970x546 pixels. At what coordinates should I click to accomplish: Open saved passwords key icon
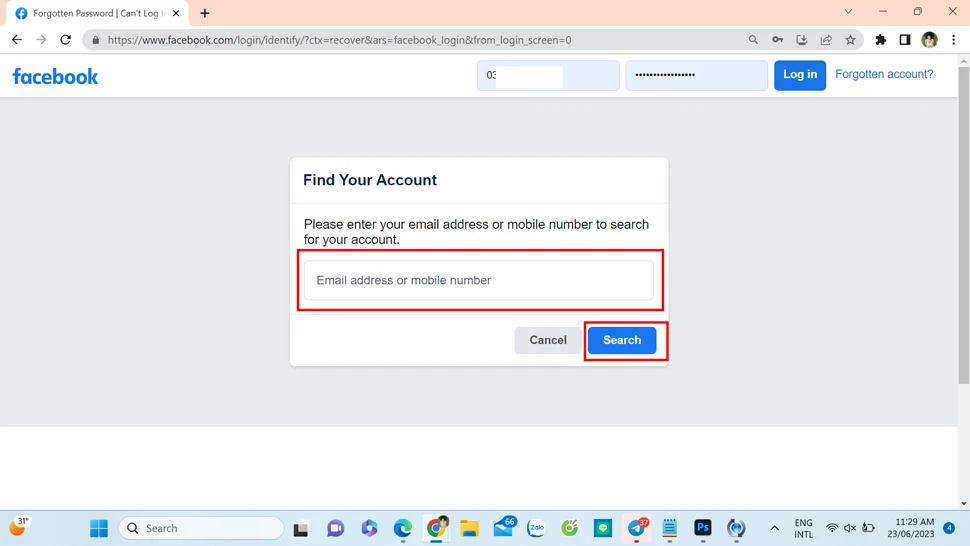[778, 40]
